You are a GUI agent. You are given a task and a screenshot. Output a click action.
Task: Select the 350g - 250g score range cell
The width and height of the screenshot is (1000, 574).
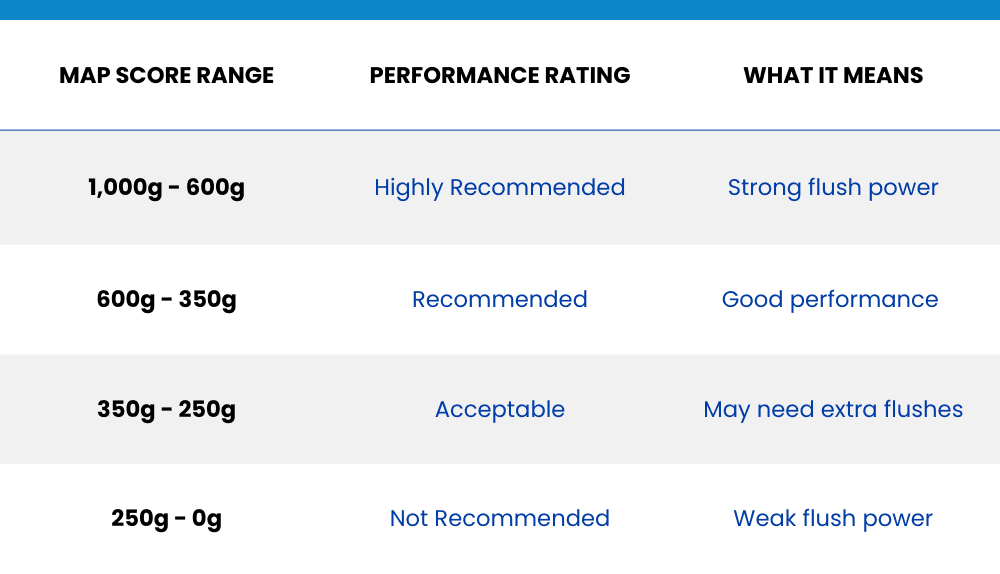point(166,410)
